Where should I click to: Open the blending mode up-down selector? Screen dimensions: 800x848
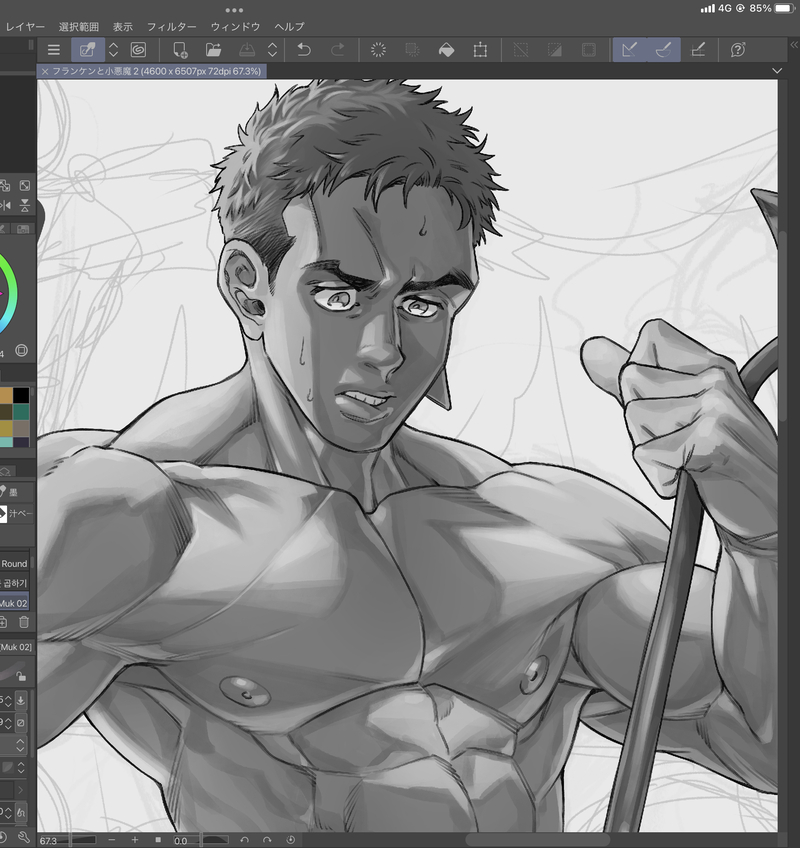click(x=20, y=745)
